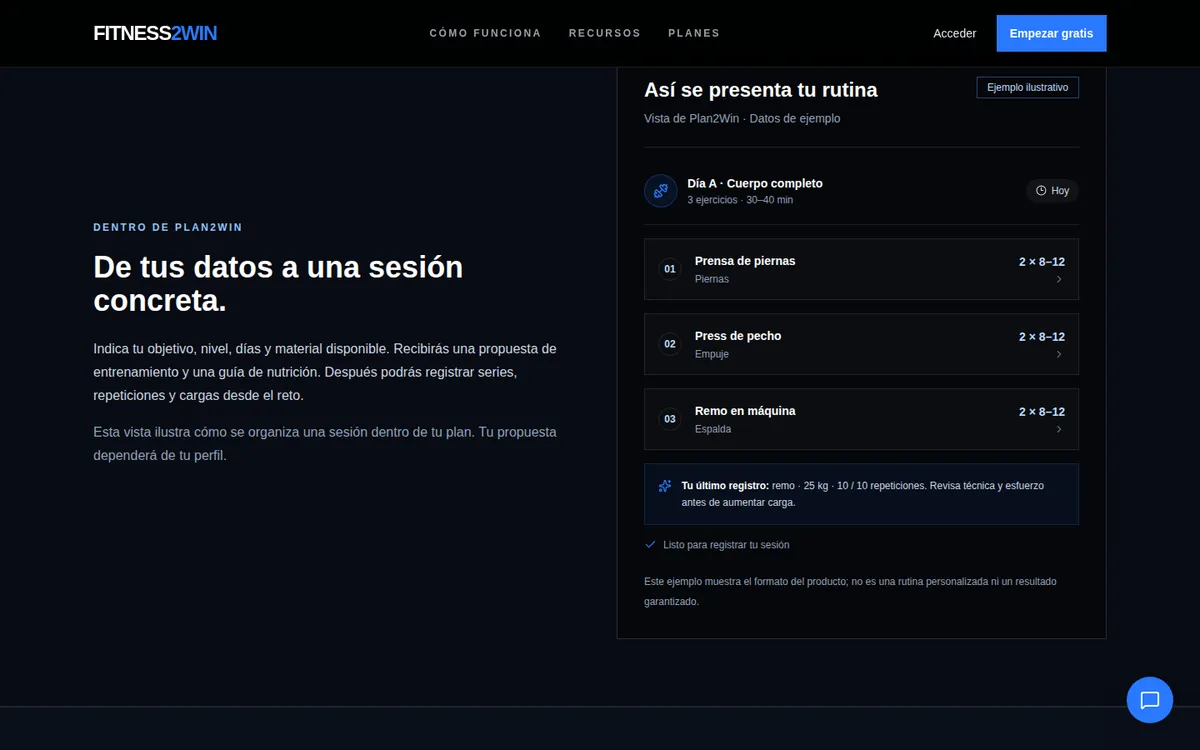Click the checkmark beside Listo para registrar

coord(651,545)
